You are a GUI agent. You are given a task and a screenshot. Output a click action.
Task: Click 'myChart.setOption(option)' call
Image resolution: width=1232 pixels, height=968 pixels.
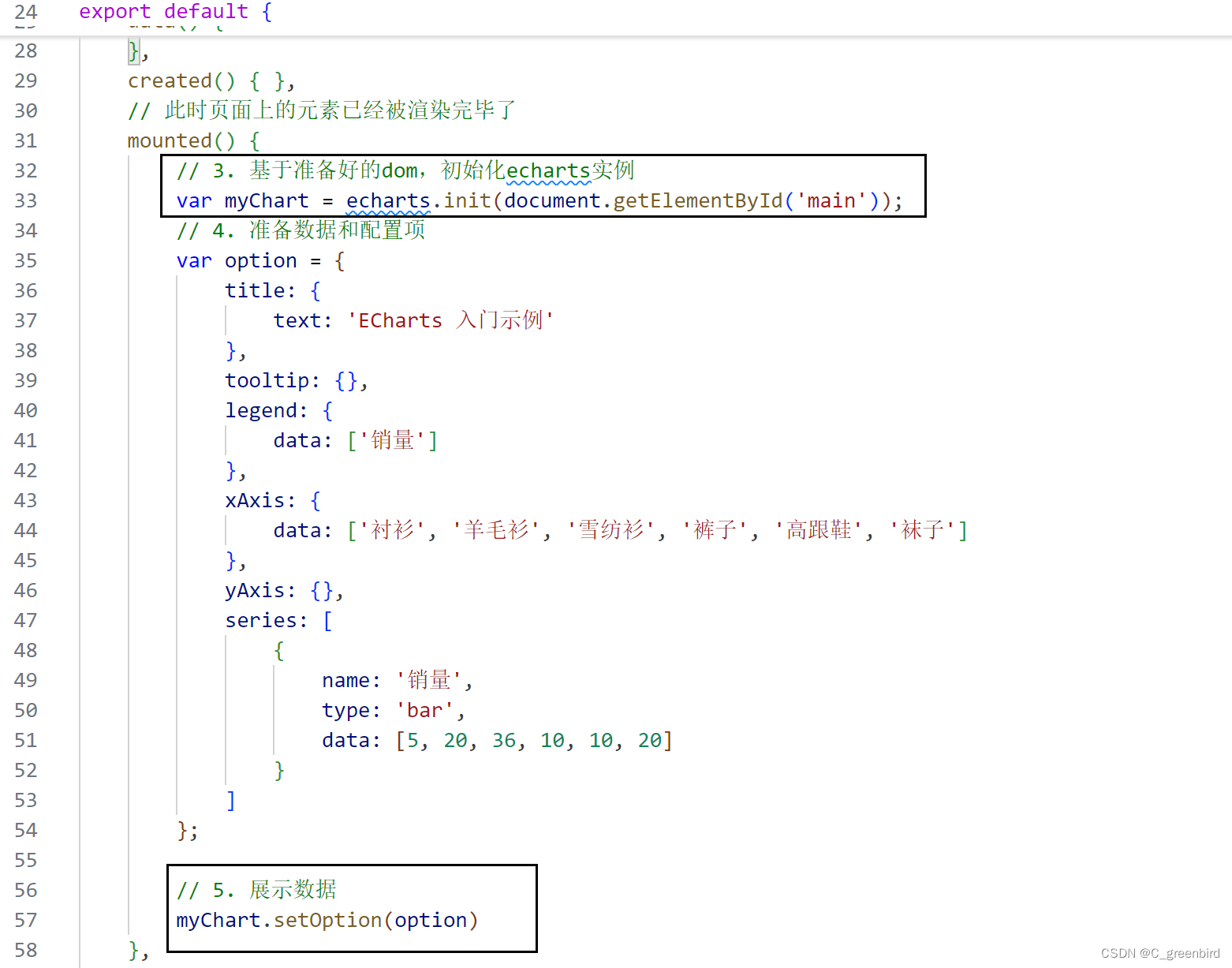click(327, 921)
